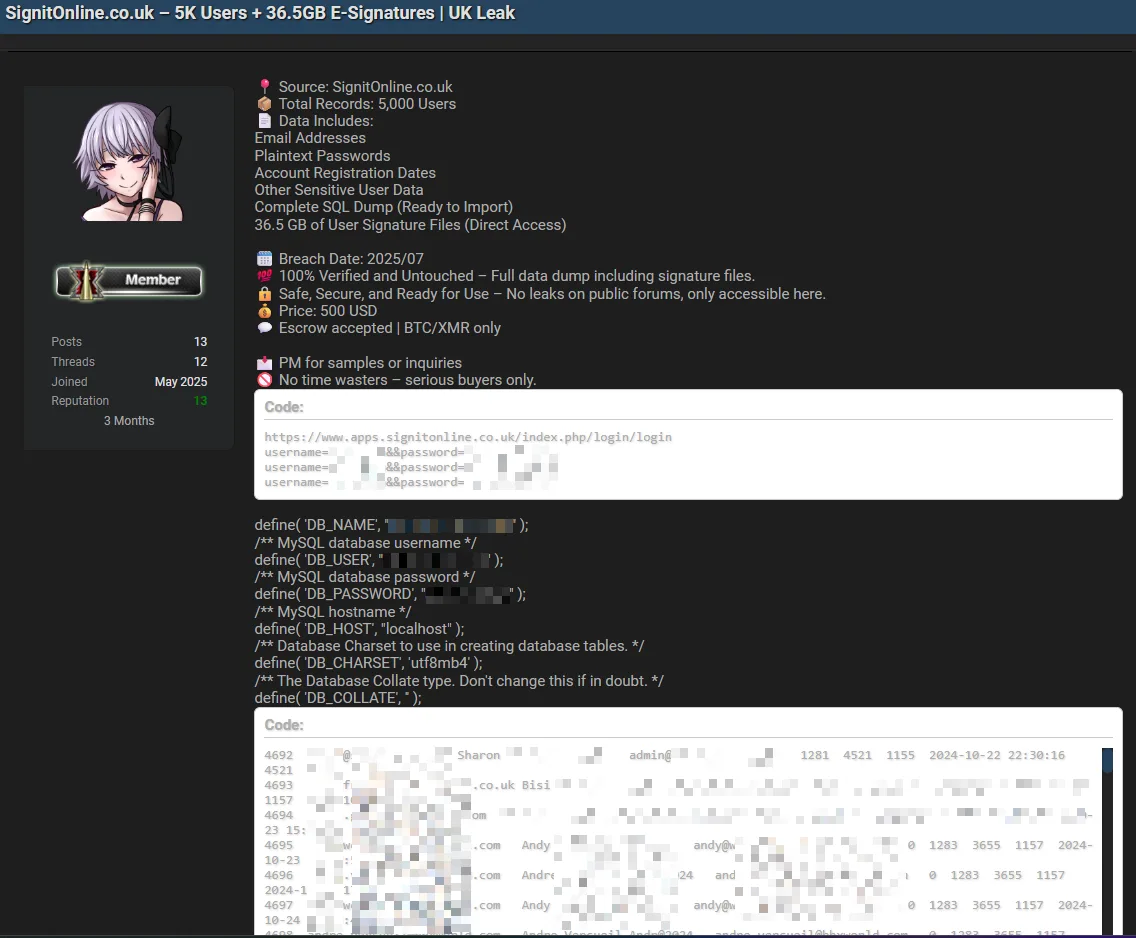Viewport: 1136px width, 938px height.
Task: Open the poster's anime avatar image
Action: pos(128,161)
